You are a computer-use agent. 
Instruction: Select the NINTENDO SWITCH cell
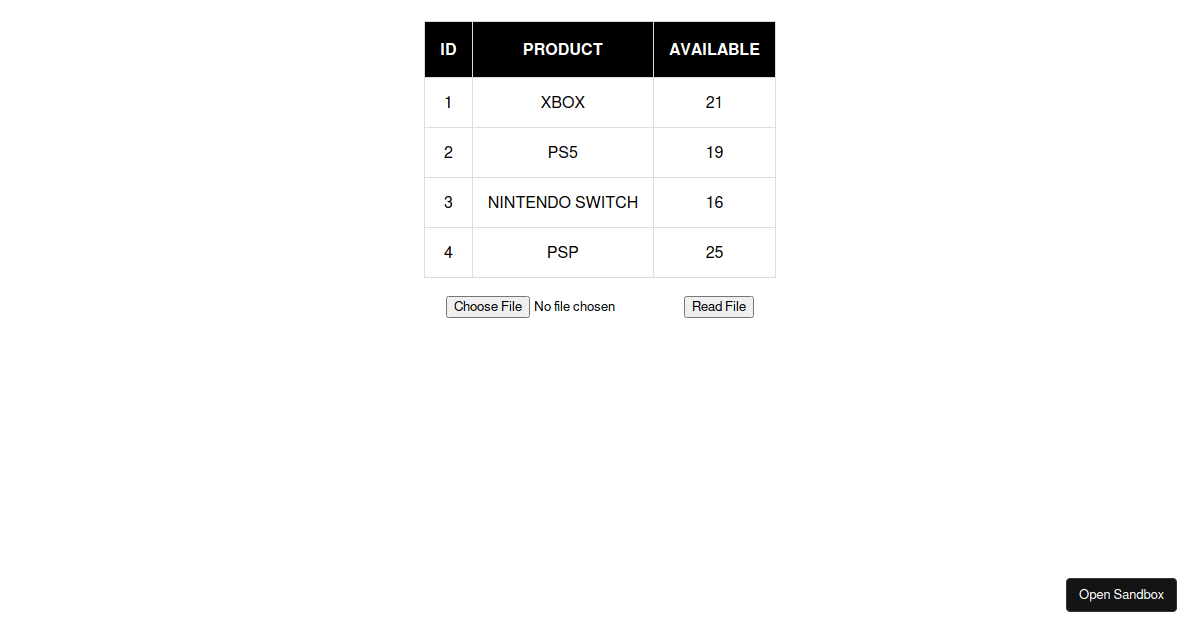click(x=563, y=202)
